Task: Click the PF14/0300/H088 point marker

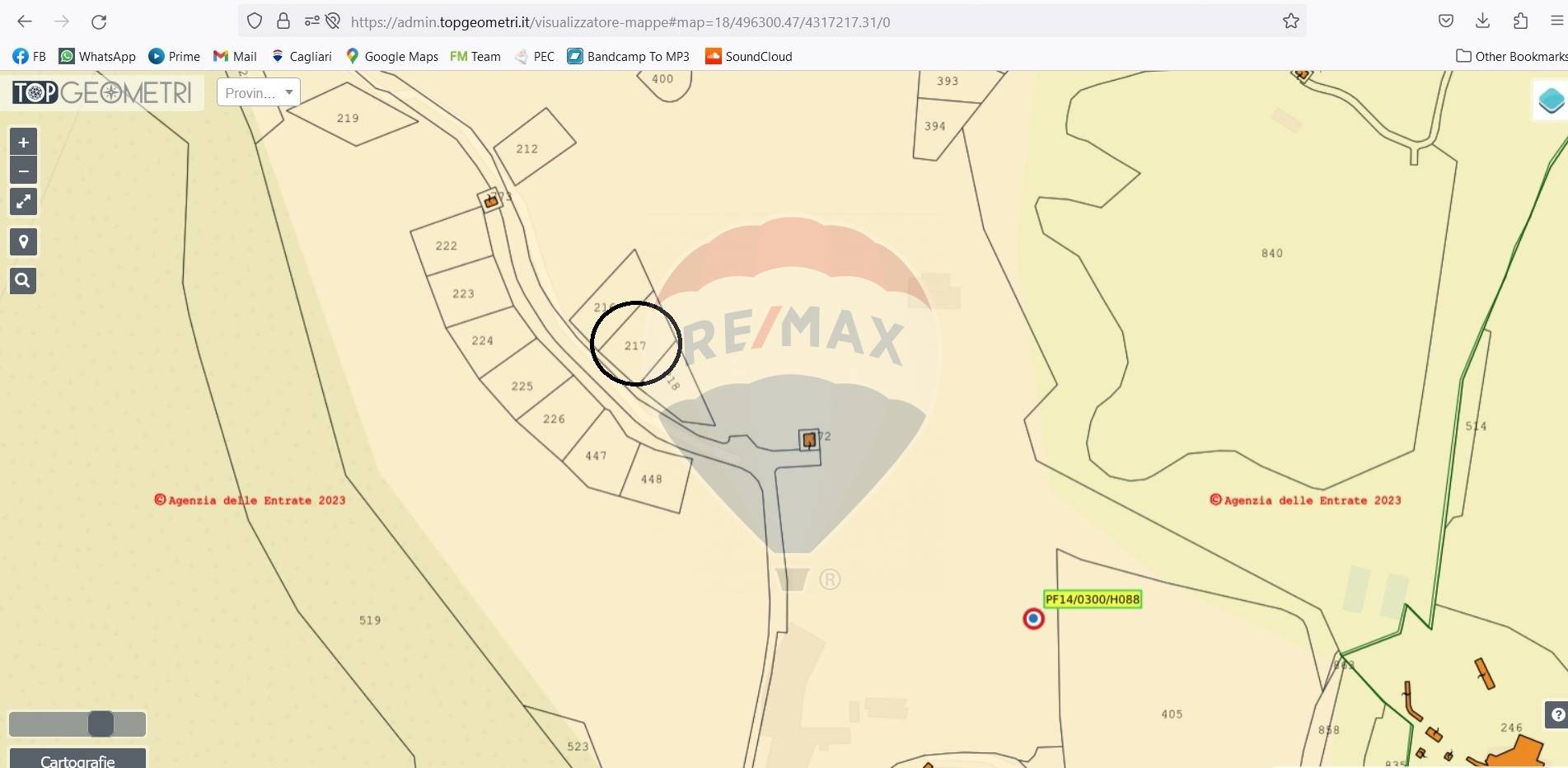Action: coord(1033,618)
